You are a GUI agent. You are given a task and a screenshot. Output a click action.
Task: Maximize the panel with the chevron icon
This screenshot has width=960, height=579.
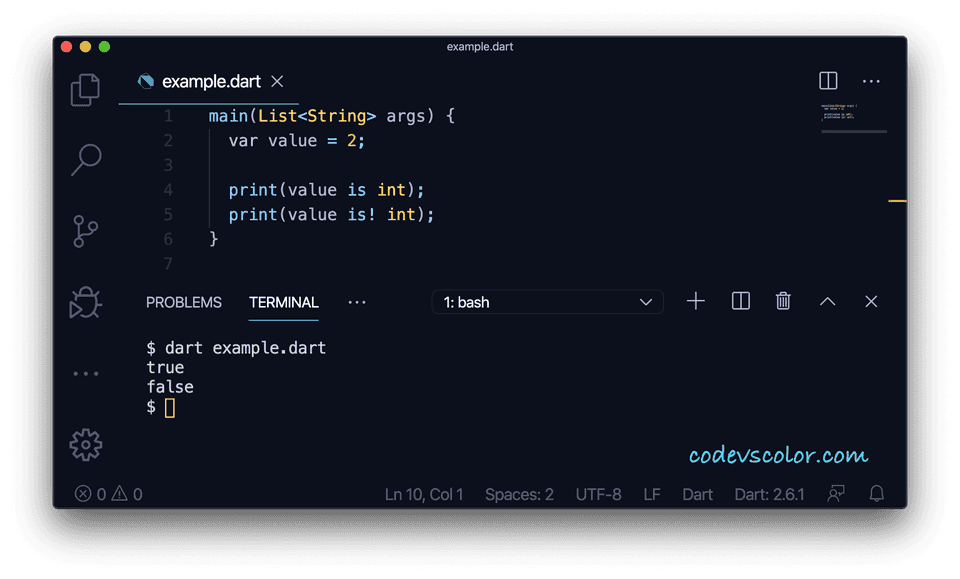(x=827, y=301)
